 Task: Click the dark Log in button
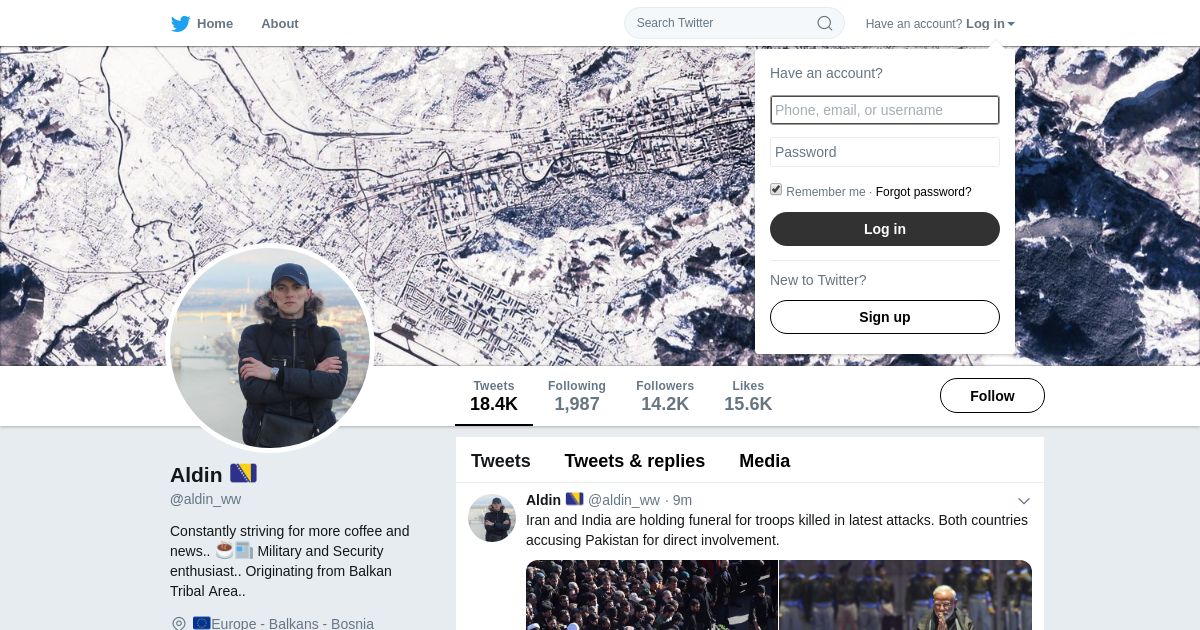pos(885,229)
